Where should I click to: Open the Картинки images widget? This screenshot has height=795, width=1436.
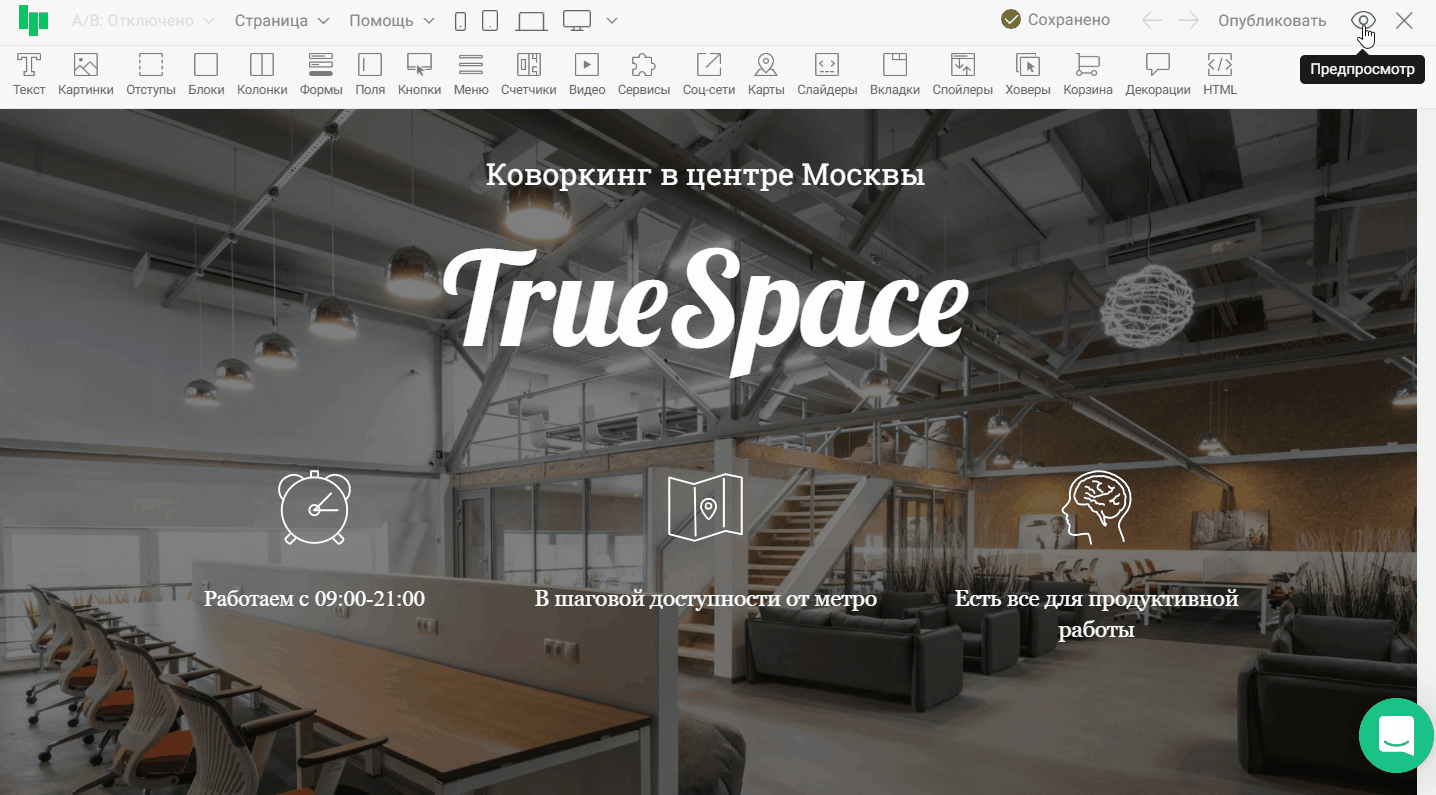point(86,74)
